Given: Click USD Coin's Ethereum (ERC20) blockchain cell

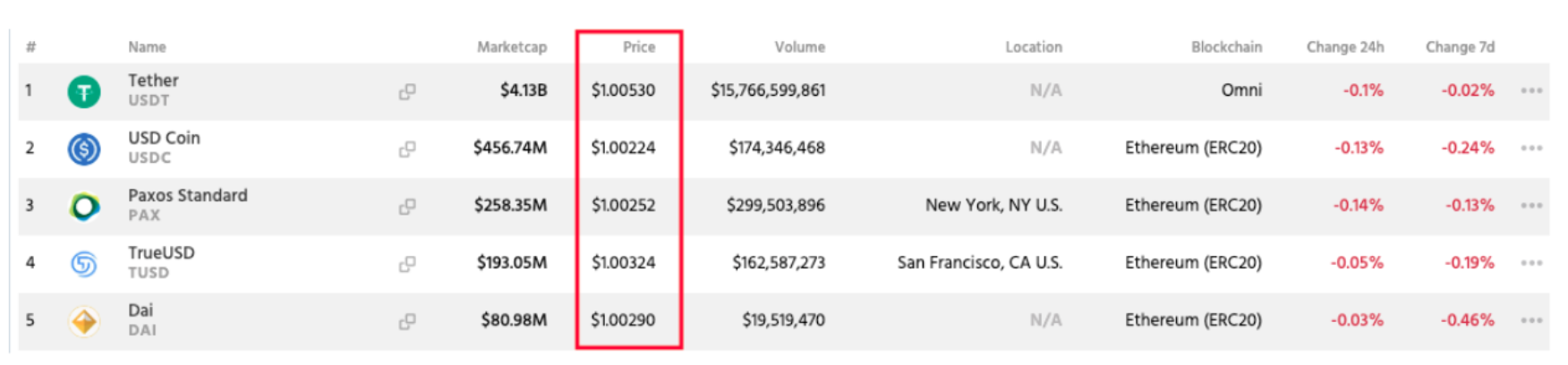Looking at the screenshot, I should [x=1194, y=148].
